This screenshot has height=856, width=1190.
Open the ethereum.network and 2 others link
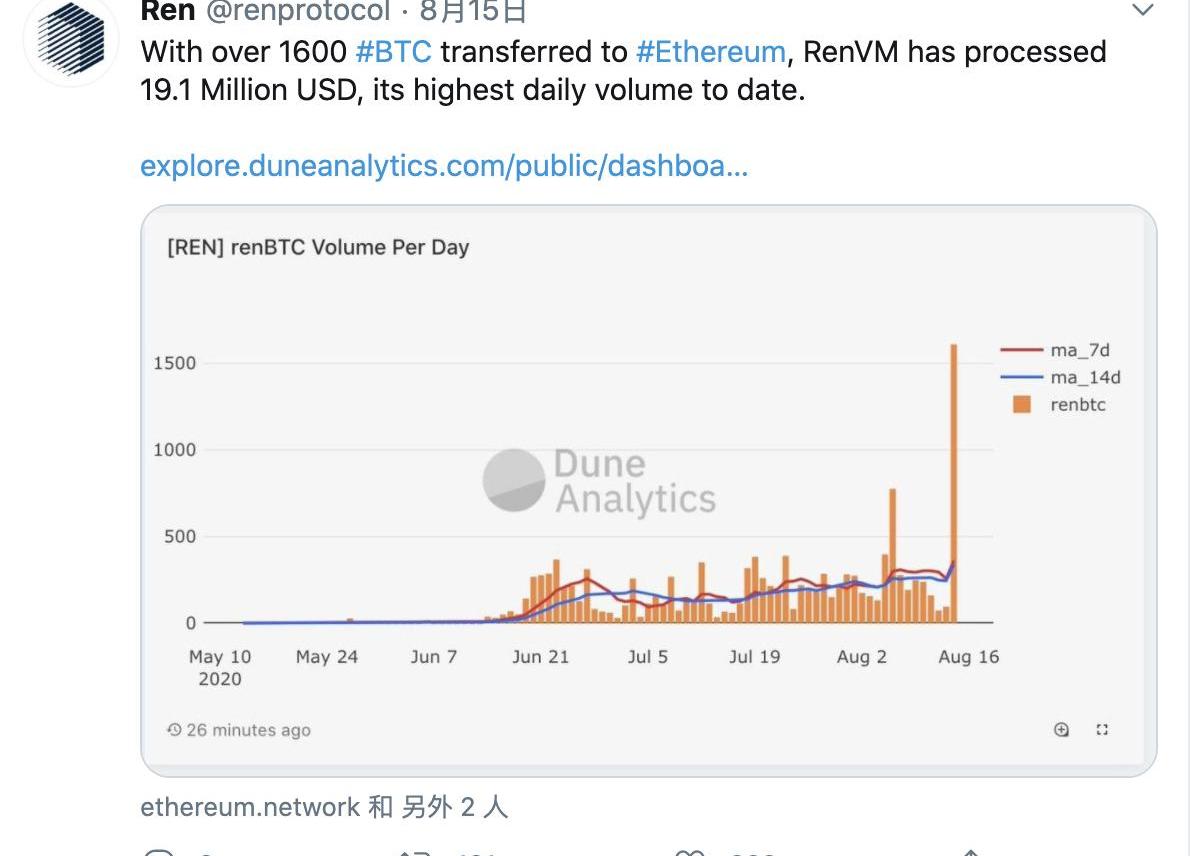324,807
